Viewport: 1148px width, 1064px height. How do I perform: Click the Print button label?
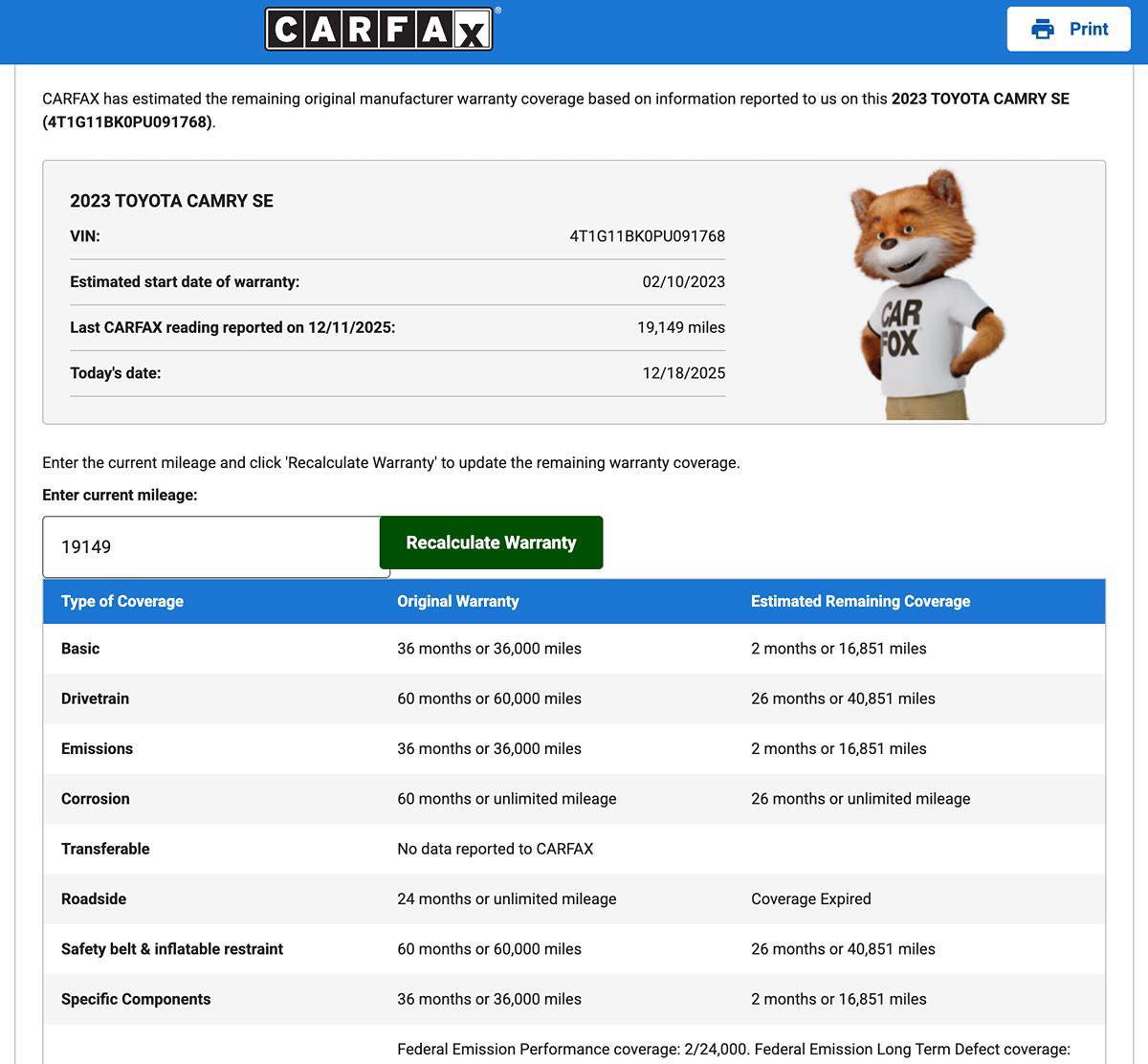tap(1089, 29)
